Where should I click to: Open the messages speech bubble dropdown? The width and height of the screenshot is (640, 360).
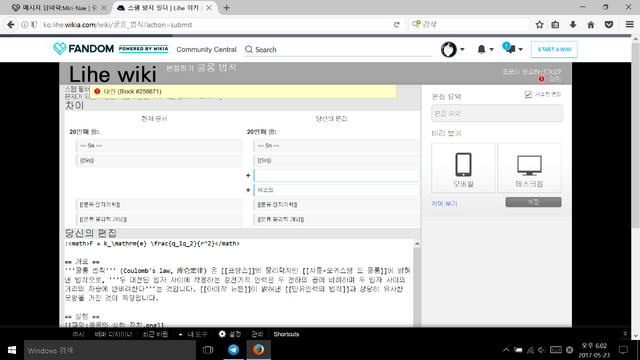[x=512, y=49]
